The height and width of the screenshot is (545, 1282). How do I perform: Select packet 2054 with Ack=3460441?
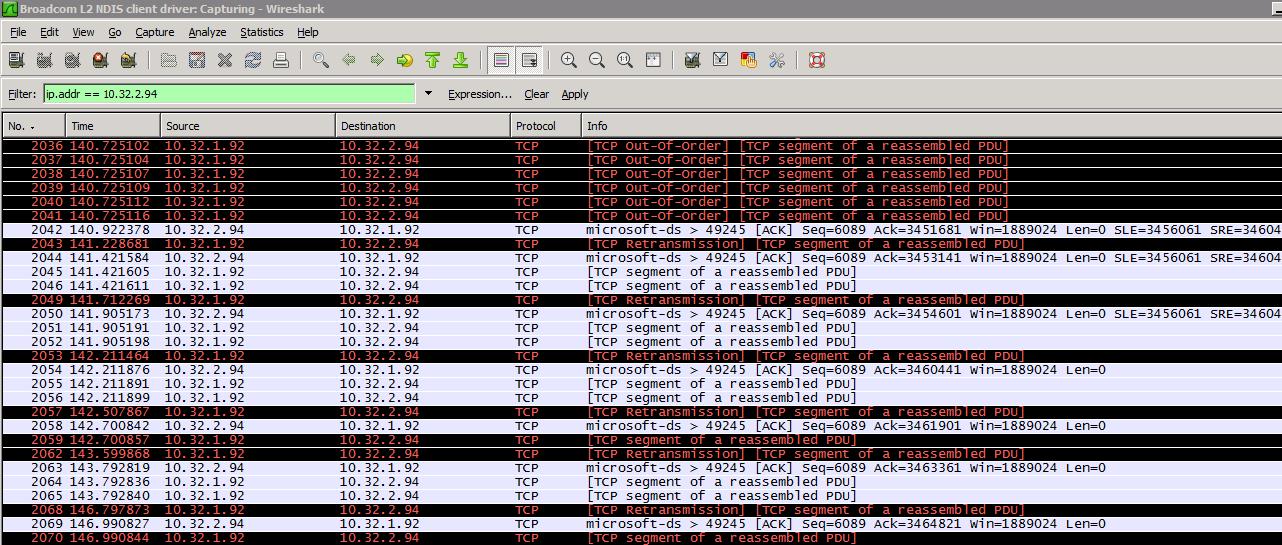(641, 370)
